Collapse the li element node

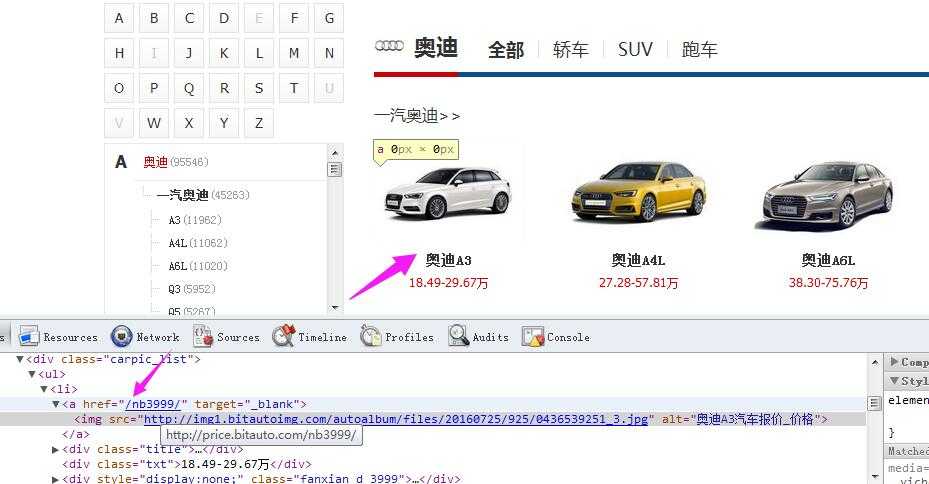coord(44,389)
